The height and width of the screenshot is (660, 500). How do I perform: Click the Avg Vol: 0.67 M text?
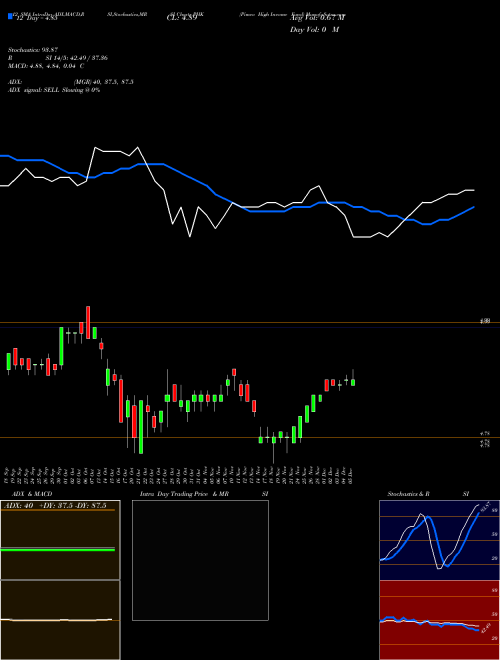click(317, 18)
